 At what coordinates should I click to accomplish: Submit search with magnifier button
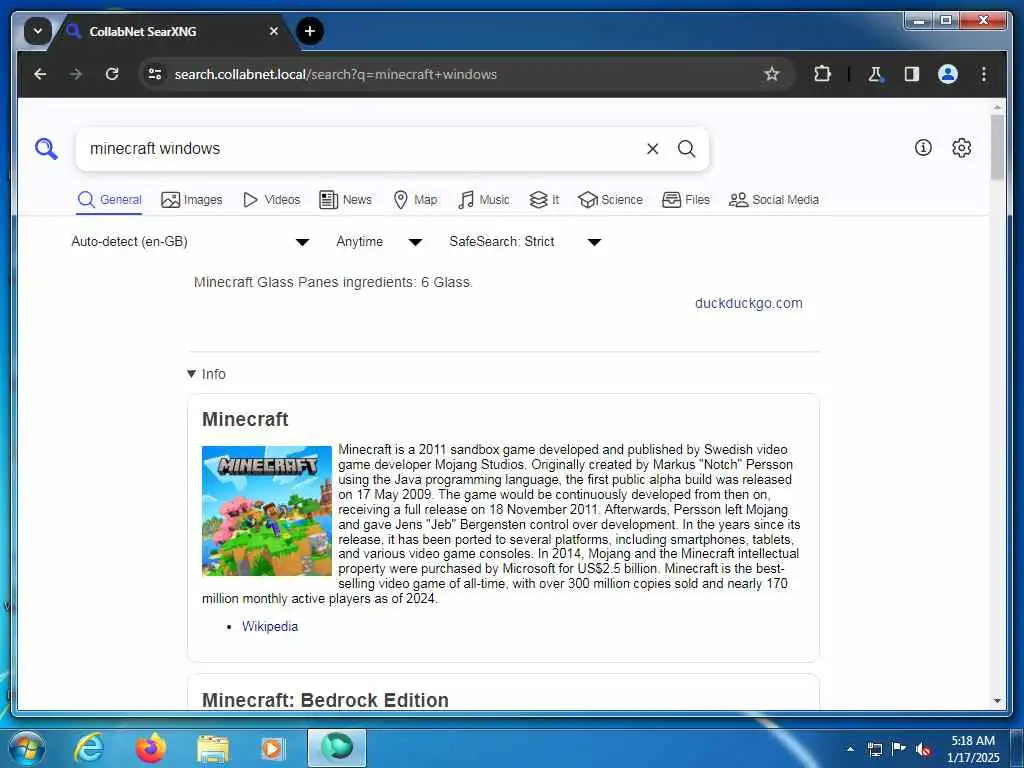pyautogui.click(x=686, y=149)
